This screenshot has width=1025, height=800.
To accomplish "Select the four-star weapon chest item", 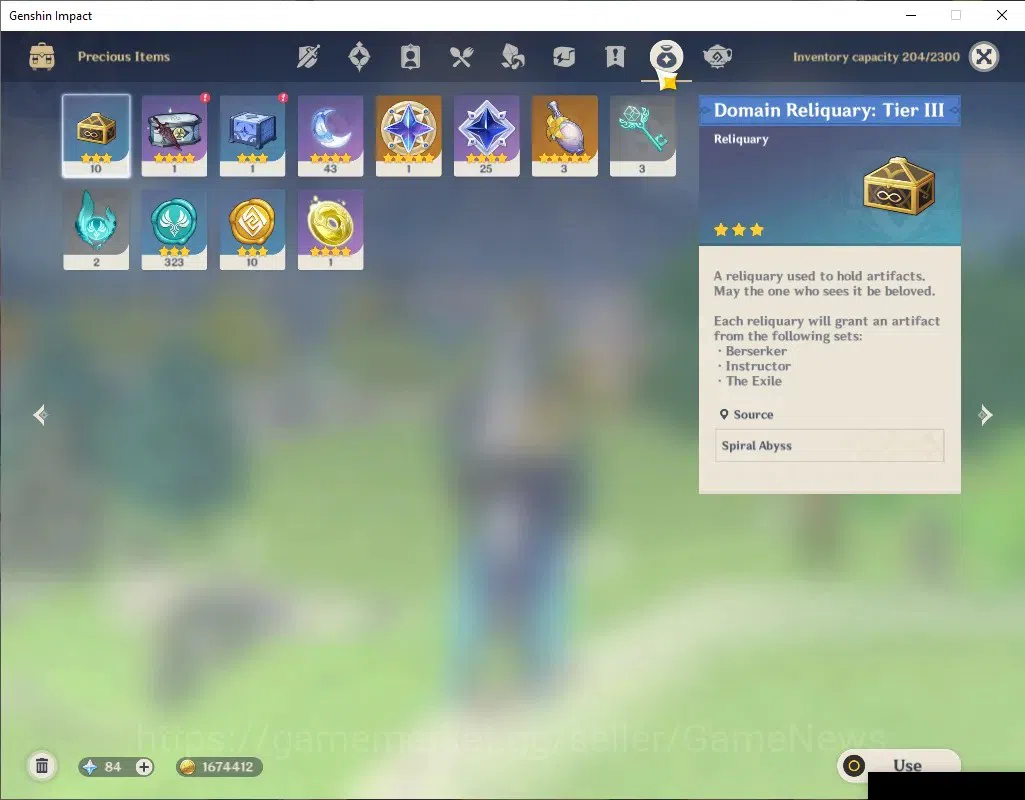I will [174, 136].
